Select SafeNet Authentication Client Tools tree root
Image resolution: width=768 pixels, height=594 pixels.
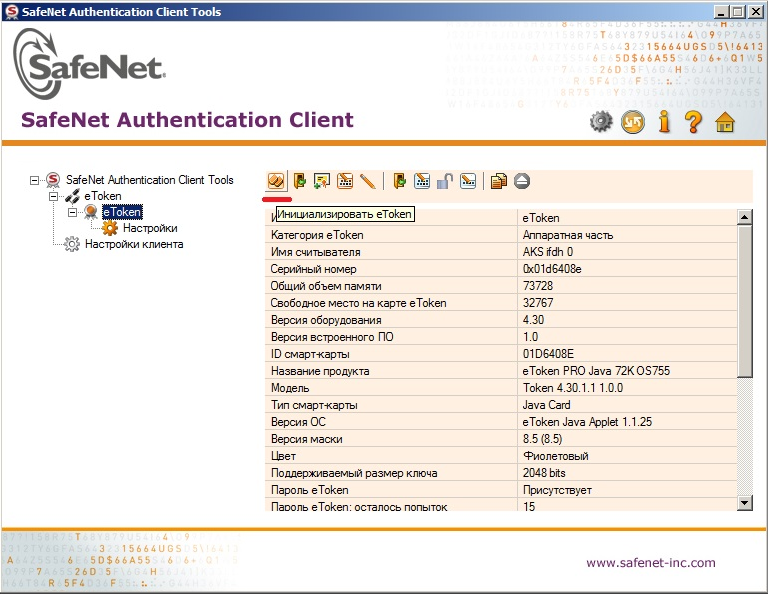pos(149,180)
